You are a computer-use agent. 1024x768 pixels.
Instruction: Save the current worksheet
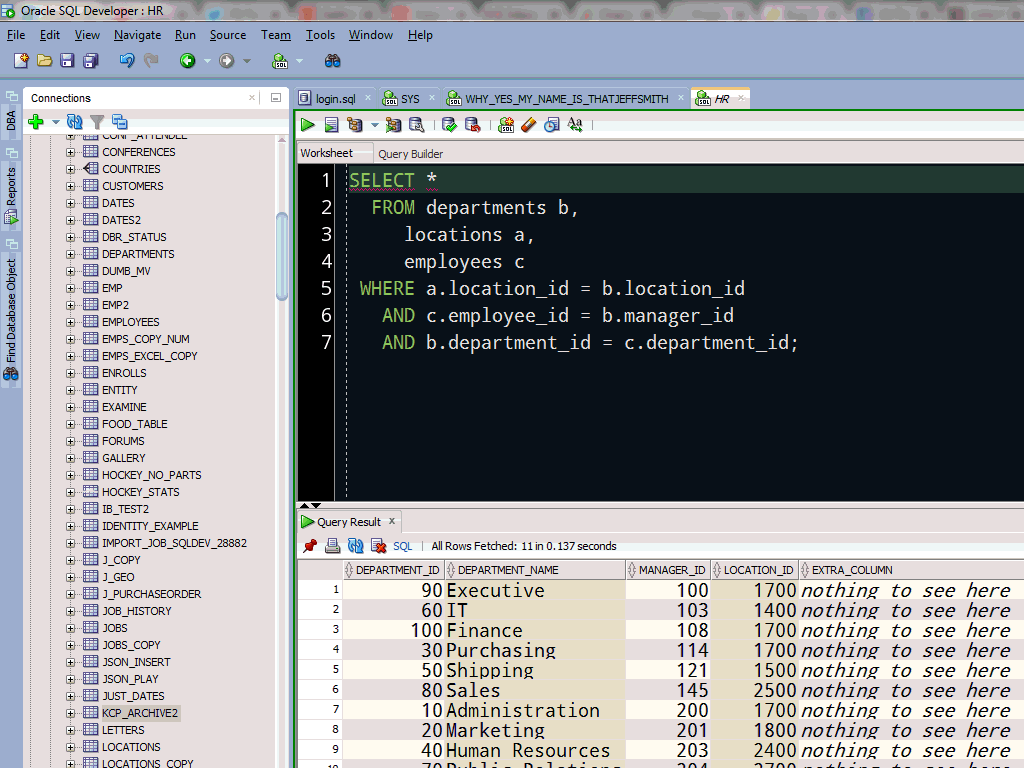[67, 61]
